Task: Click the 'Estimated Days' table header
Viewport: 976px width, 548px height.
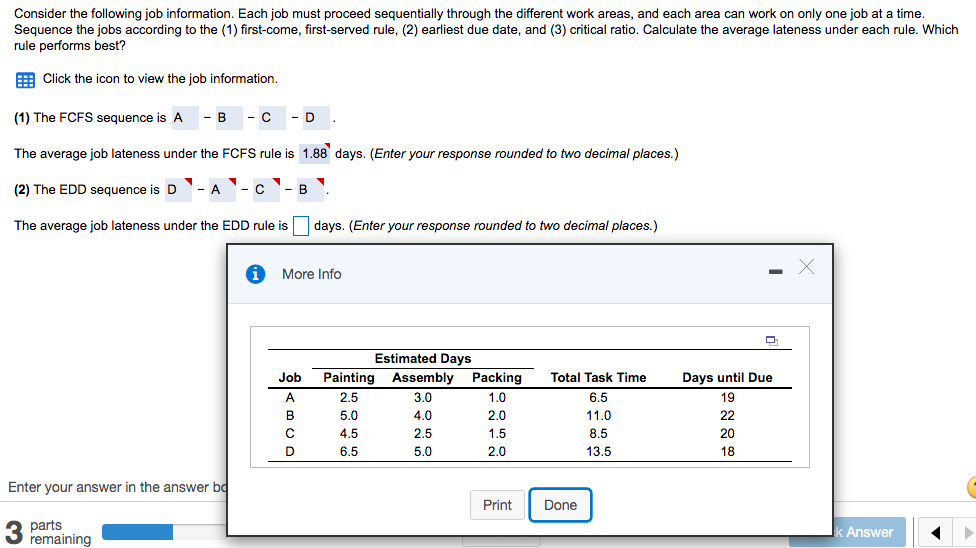Action: (423, 359)
